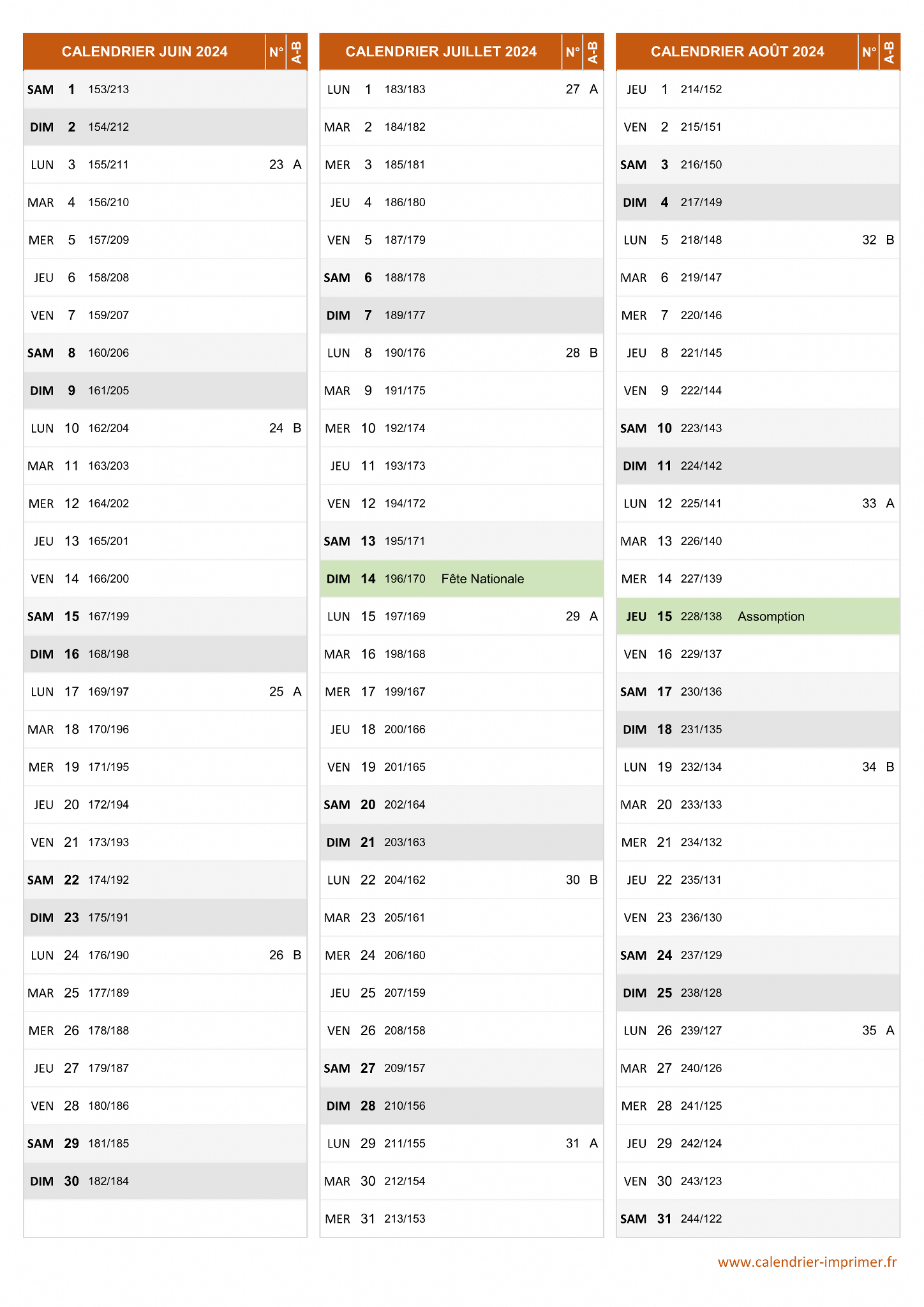
Task: Click the Fête Nationale holiday row
Action: click(x=461, y=579)
